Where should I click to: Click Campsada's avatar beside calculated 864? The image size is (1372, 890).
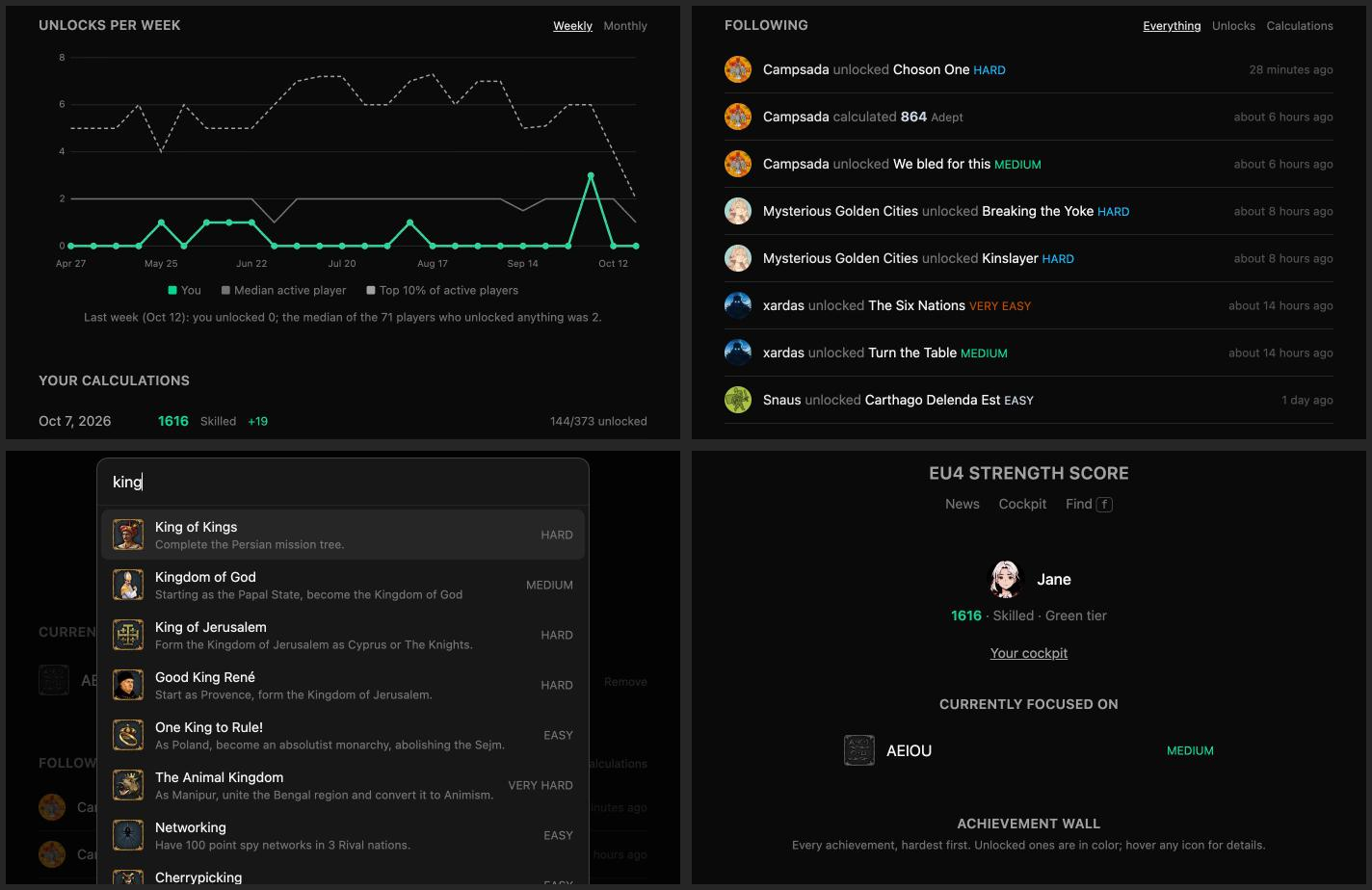pyautogui.click(x=738, y=117)
